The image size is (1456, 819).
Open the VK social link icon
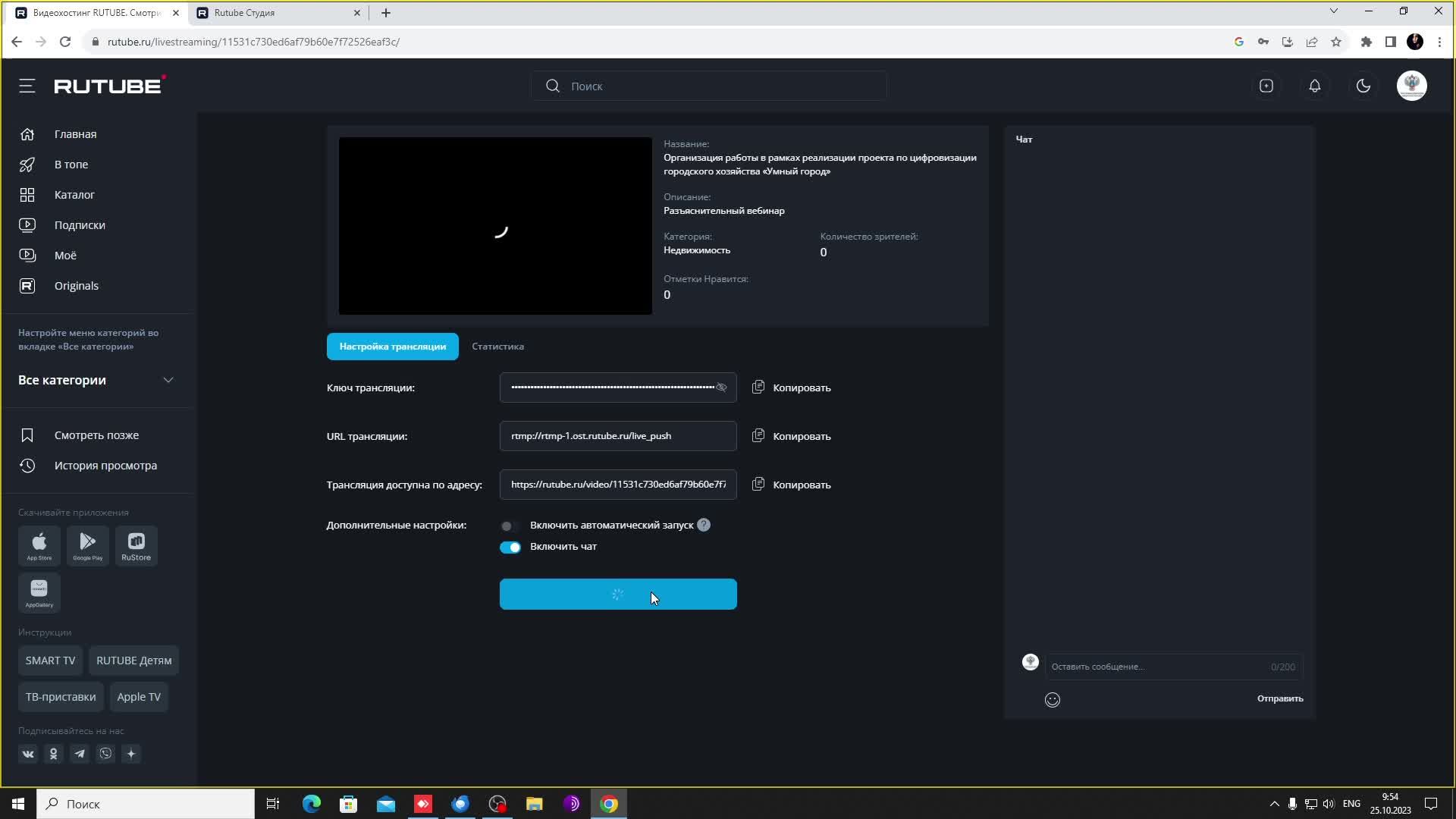[28, 754]
